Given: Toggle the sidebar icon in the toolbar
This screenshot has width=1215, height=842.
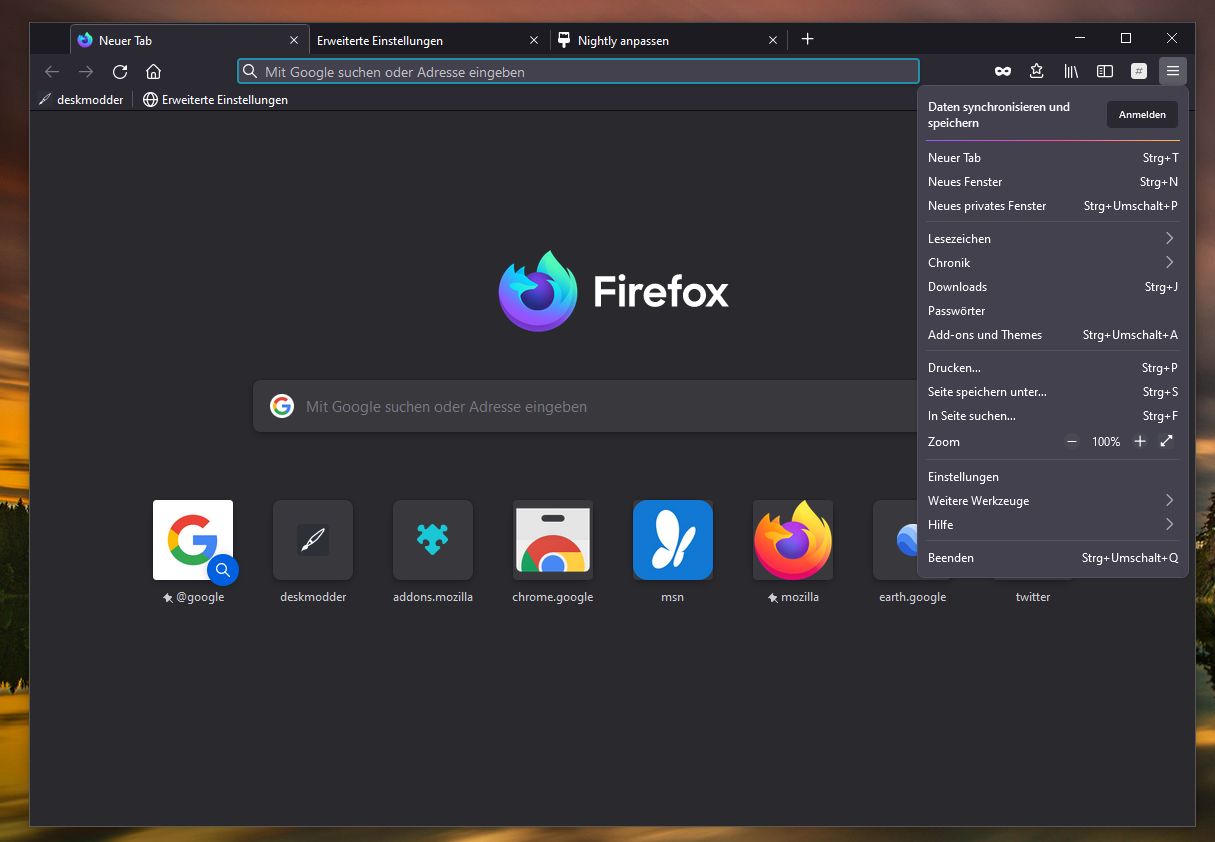Looking at the screenshot, I should (x=1105, y=71).
